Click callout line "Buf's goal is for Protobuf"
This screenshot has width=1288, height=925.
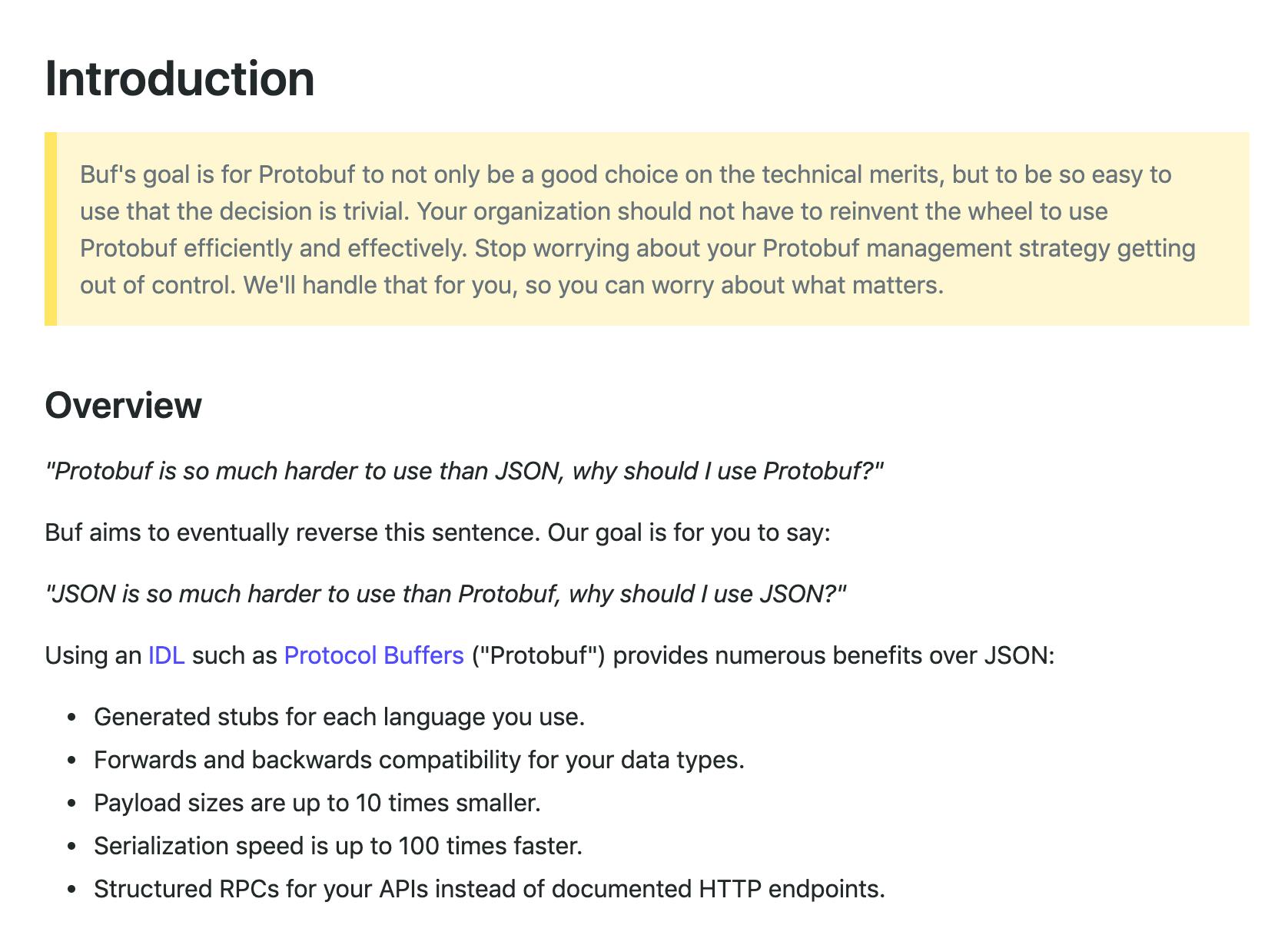click(x=626, y=174)
